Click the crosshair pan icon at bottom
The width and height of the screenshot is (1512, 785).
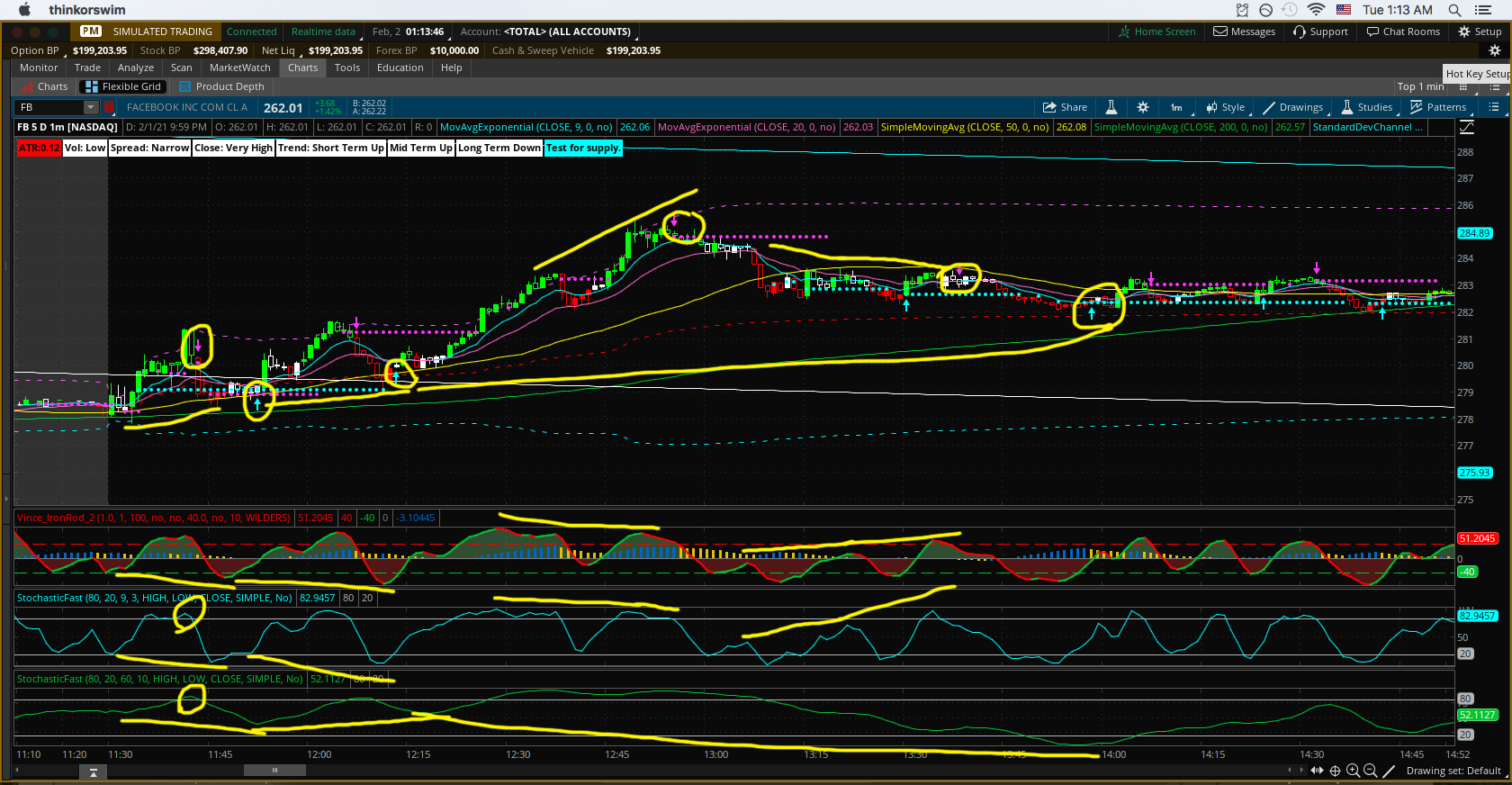[1336, 771]
